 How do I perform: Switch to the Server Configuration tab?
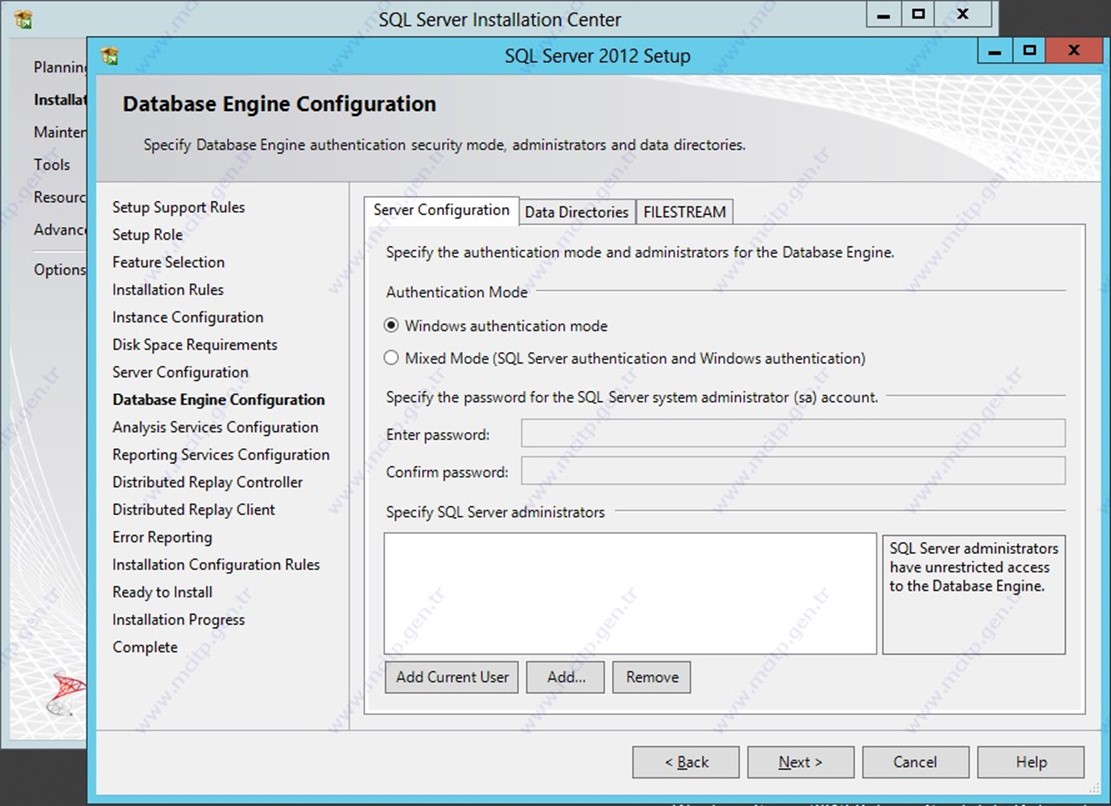coord(441,210)
